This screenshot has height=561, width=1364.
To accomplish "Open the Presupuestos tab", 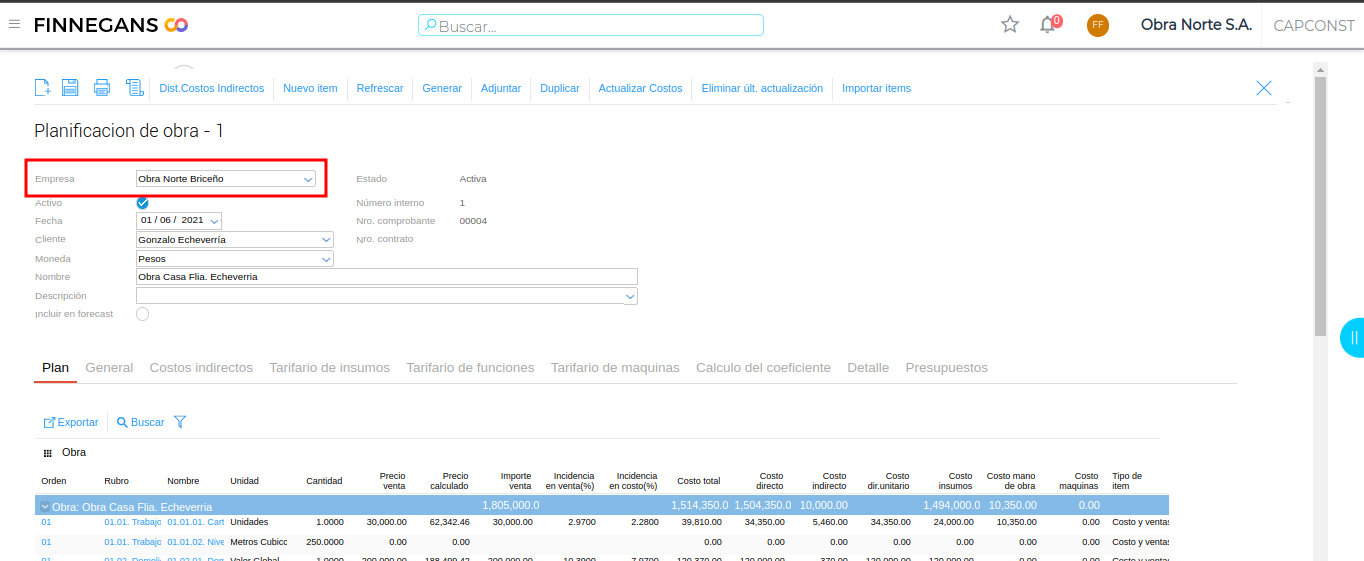I will [946, 368].
